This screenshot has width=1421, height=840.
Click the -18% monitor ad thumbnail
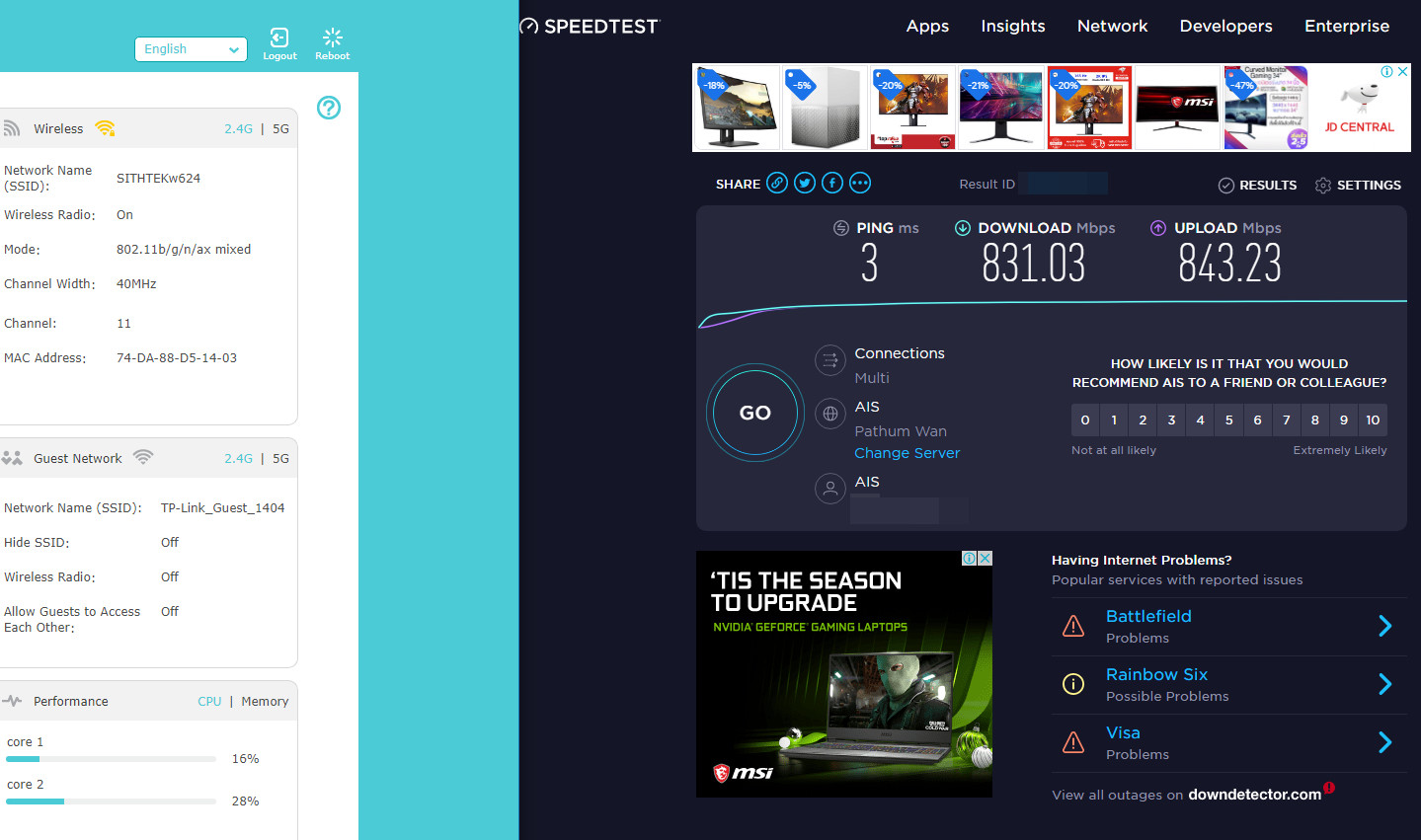tap(736, 109)
